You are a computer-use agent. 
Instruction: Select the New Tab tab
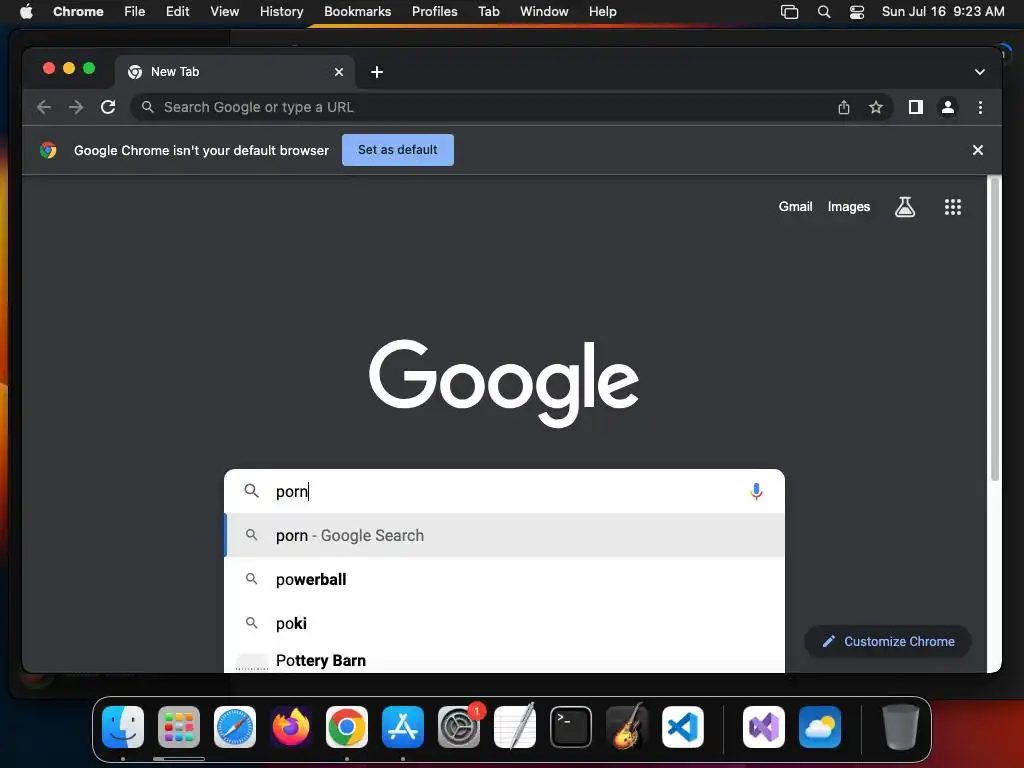tap(235, 72)
